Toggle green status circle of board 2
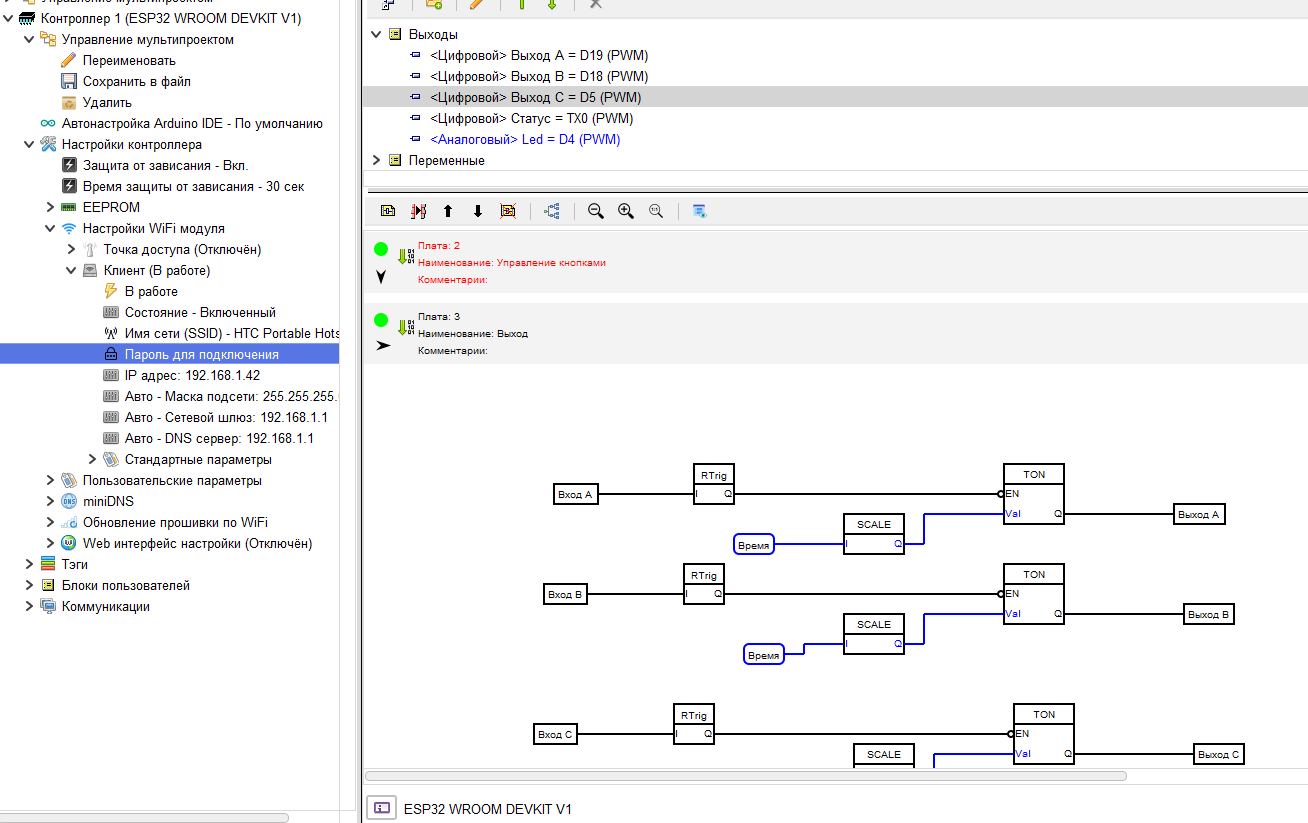Image resolution: width=1308 pixels, height=823 pixels. pos(381,249)
